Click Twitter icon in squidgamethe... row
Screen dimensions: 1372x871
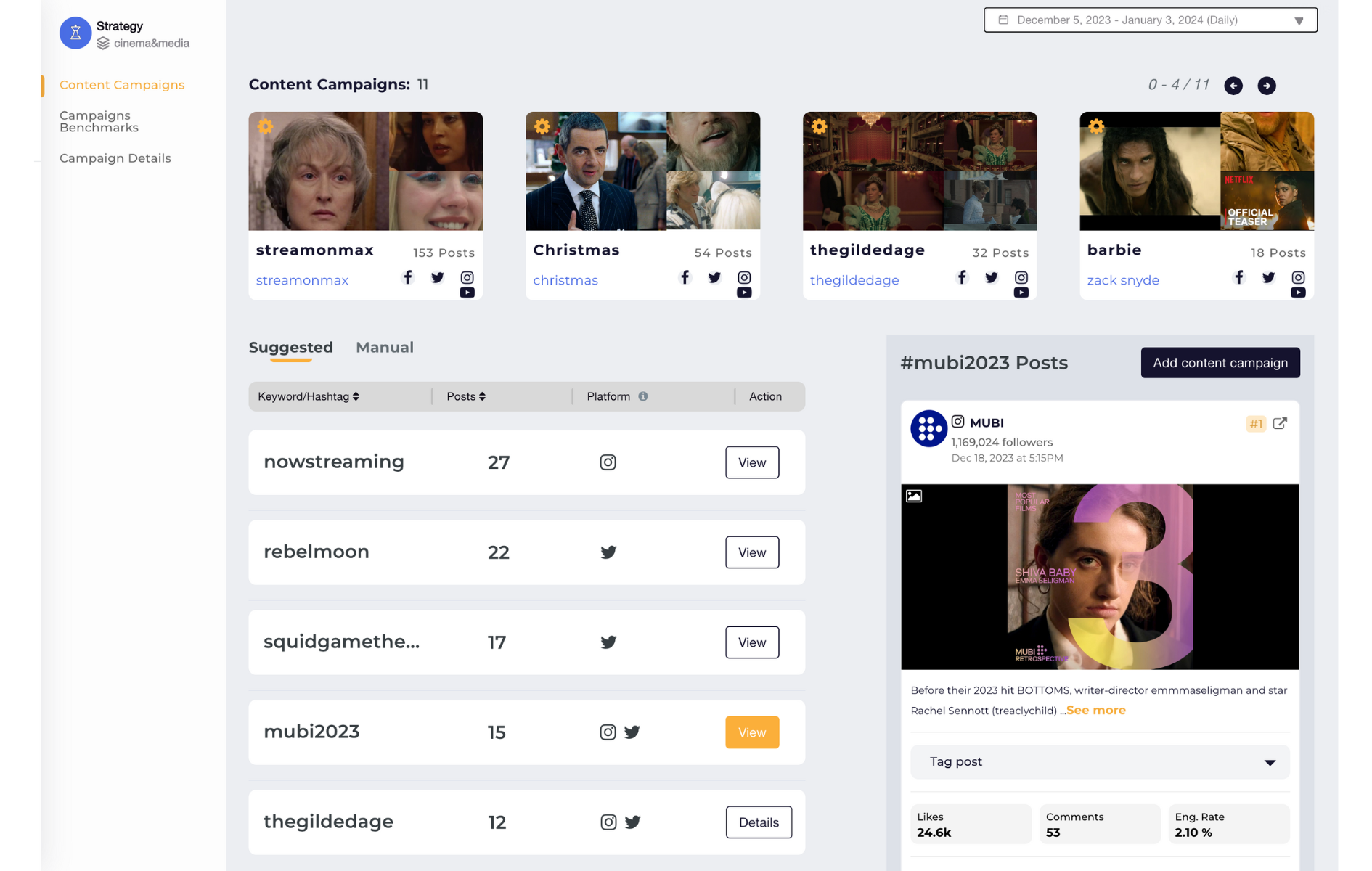point(608,642)
